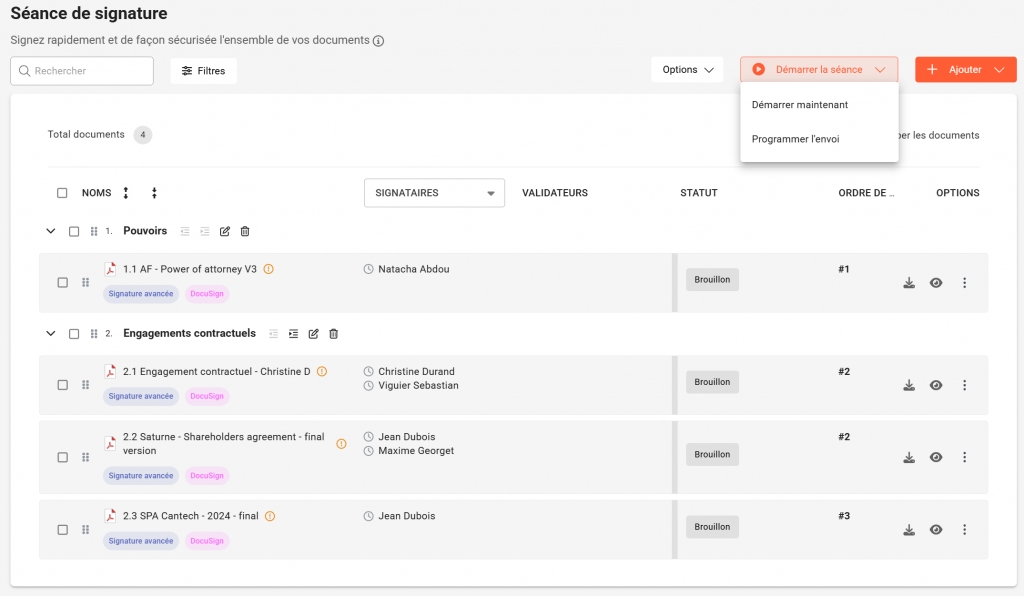
Task: Preview the SPA Cantech 2024 document
Action: click(x=936, y=530)
